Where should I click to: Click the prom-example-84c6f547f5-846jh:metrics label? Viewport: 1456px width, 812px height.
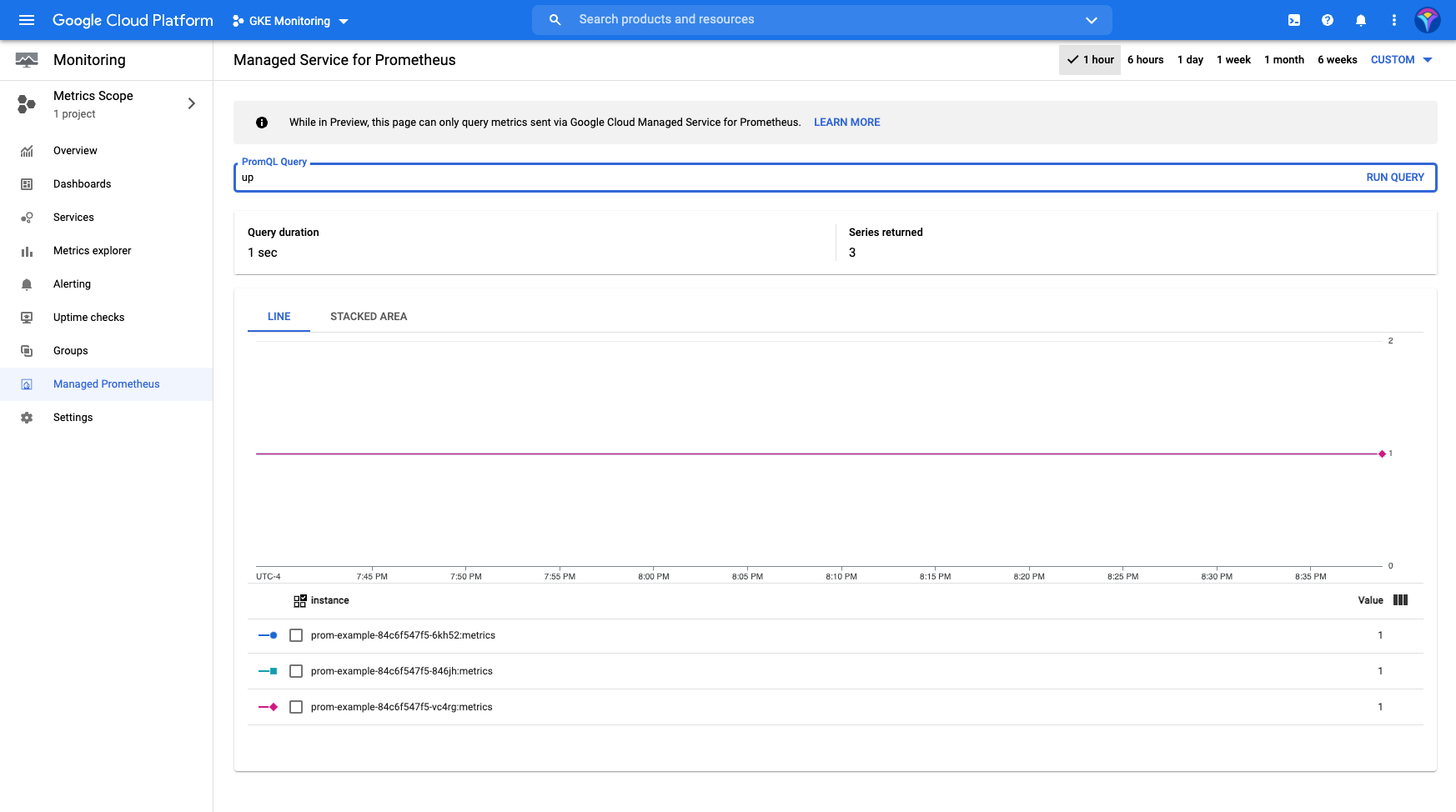[402, 671]
